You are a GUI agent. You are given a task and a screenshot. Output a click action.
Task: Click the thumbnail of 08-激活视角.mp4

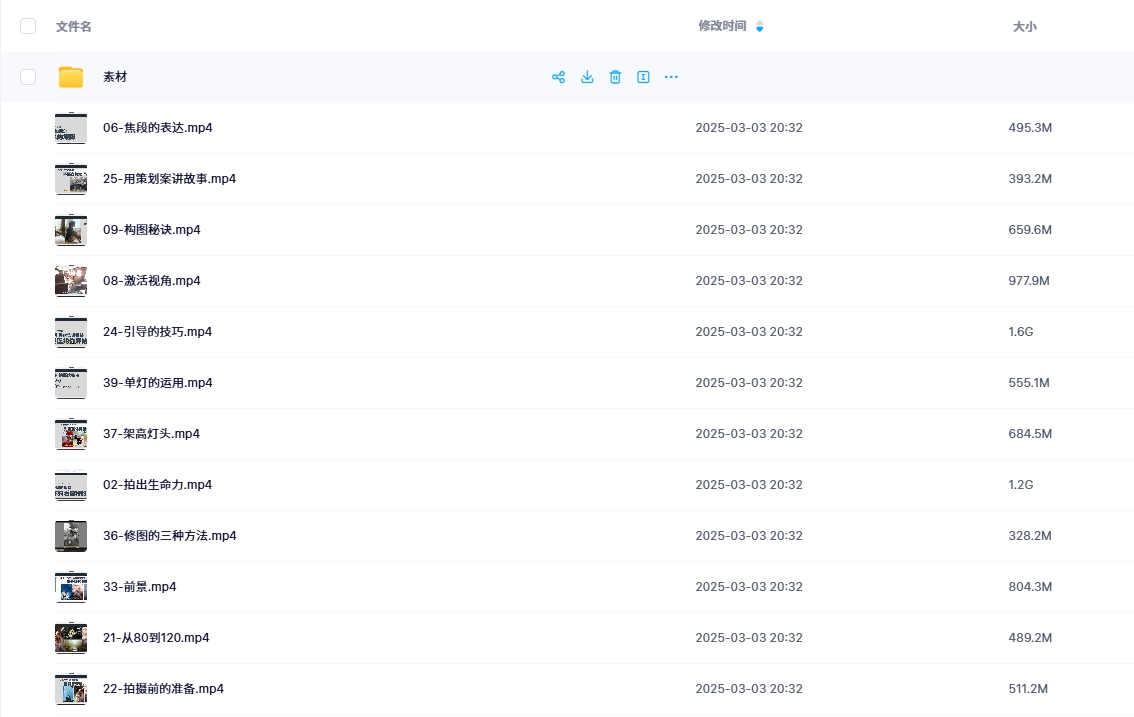click(71, 281)
